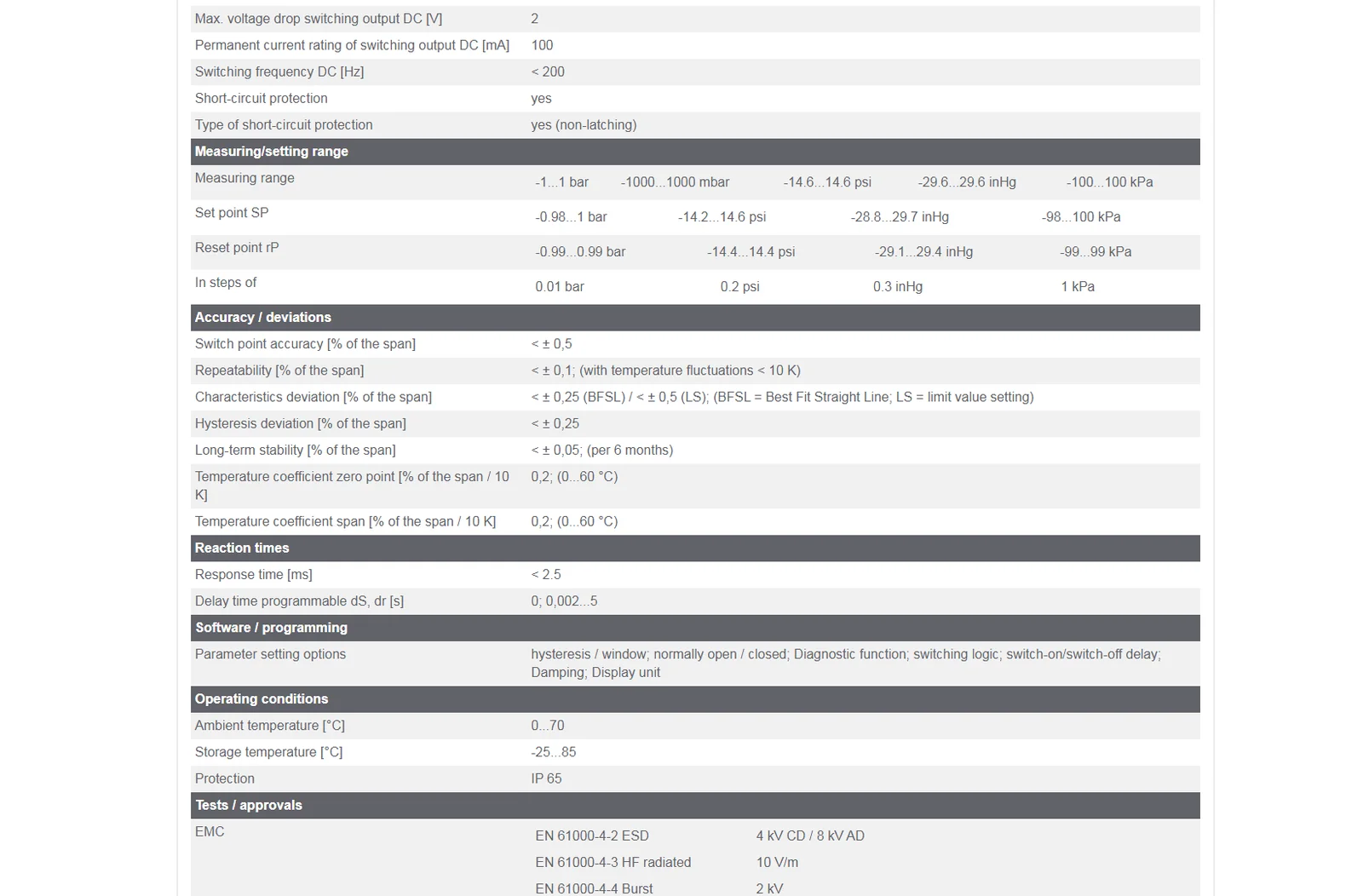1363x896 pixels.
Task: Click 'Temperature coefficient span [% of the span / 10 K]'
Action: click(345, 521)
